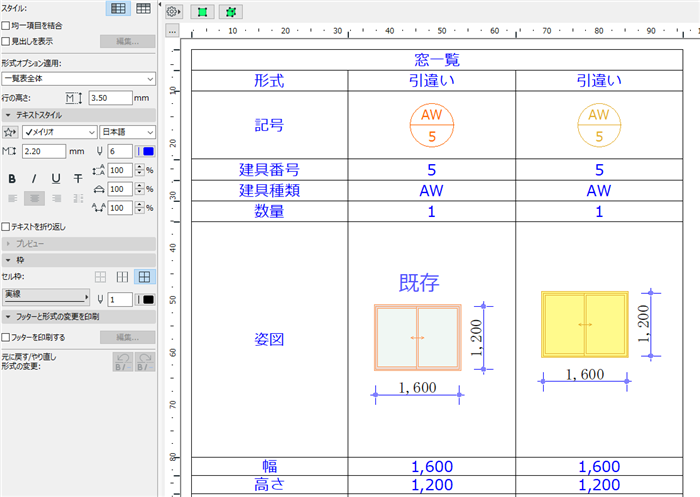Align cell text to the right
Image resolution: width=700 pixels, height=497 pixels.
57,198
